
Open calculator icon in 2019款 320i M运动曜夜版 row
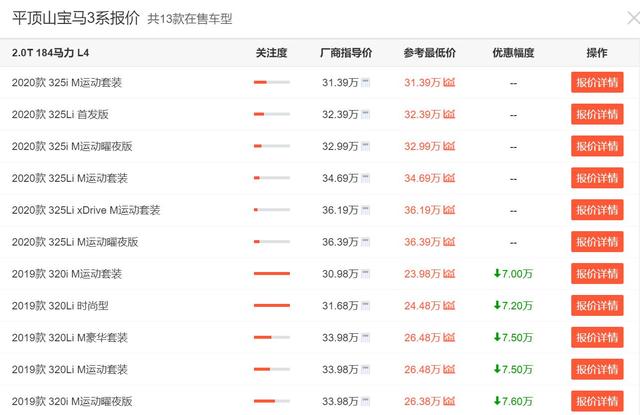tap(365, 401)
